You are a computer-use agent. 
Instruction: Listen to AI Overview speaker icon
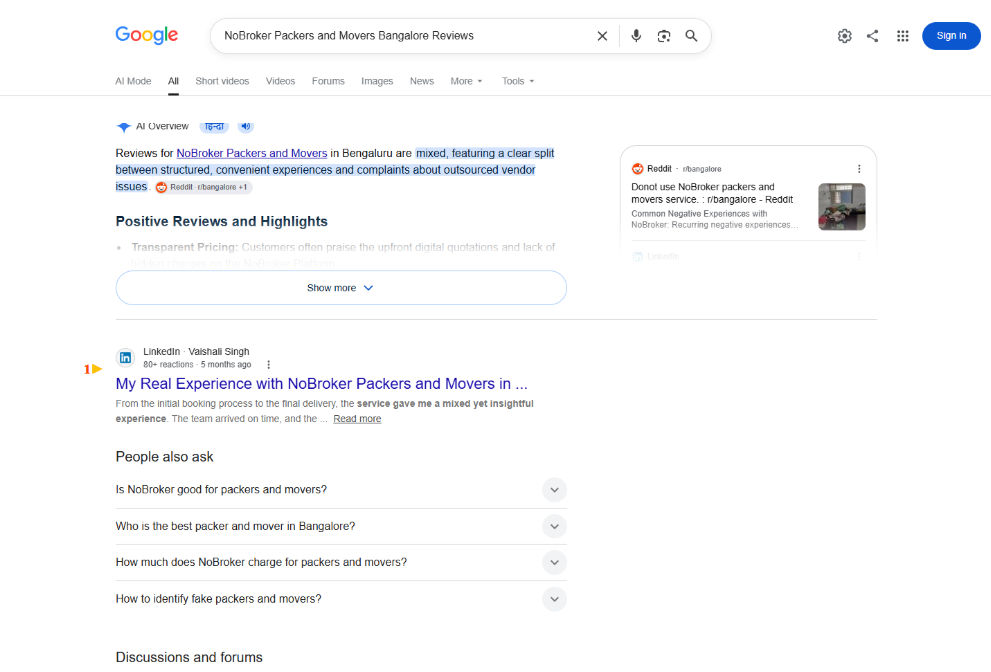click(x=246, y=126)
